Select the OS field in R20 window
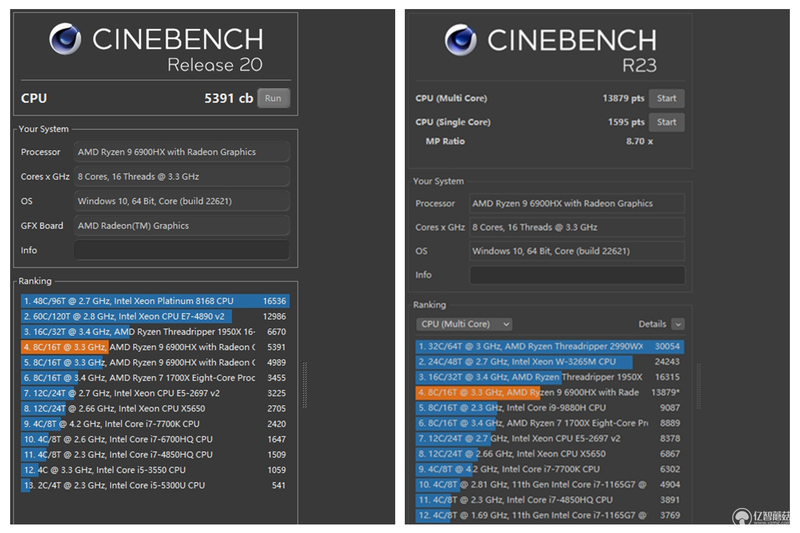 (x=182, y=201)
